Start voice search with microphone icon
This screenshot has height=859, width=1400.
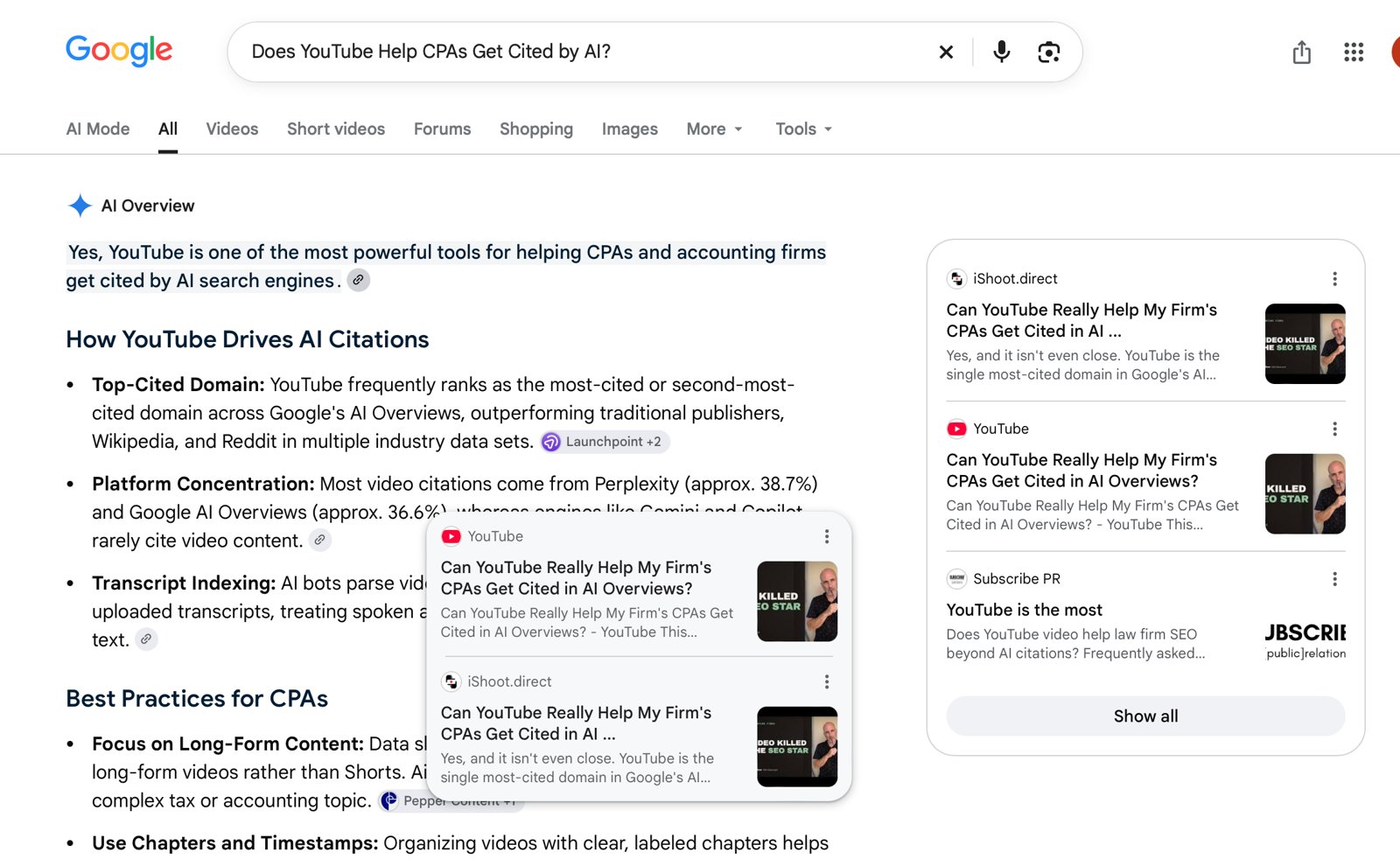pos(1002,52)
